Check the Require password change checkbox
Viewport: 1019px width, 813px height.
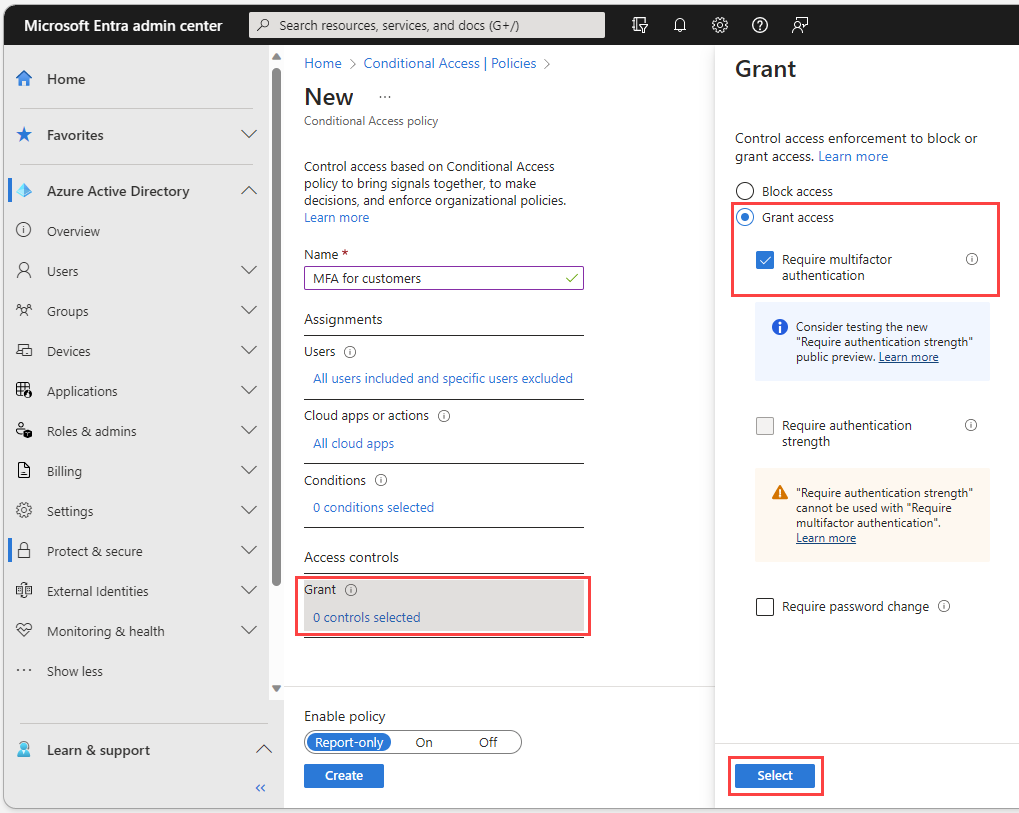pos(765,607)
